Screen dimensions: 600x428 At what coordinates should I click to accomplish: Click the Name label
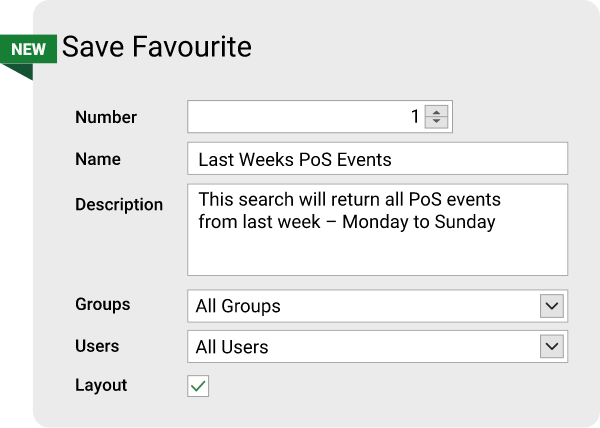98,159
